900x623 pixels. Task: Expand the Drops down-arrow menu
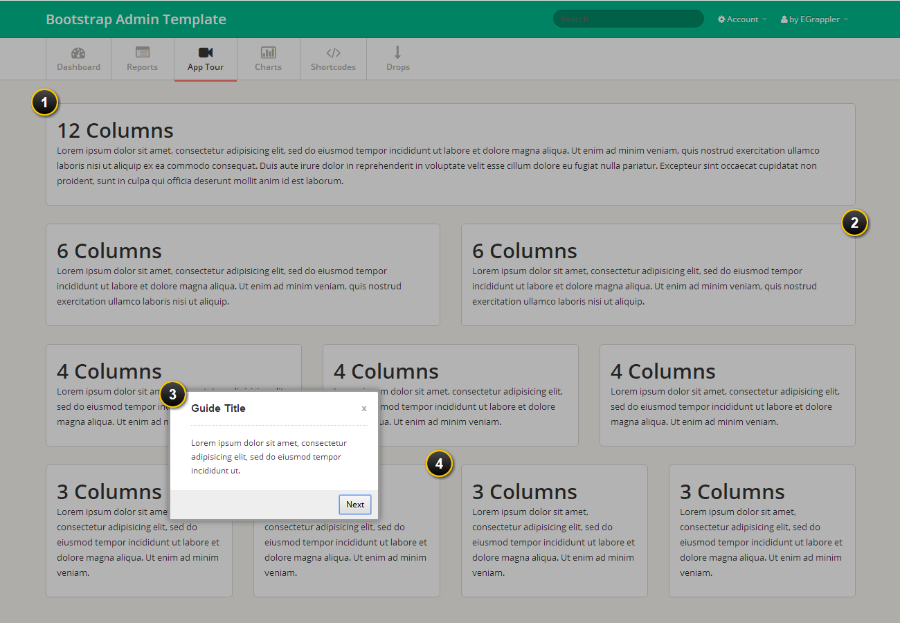click(x=398, y=59)
